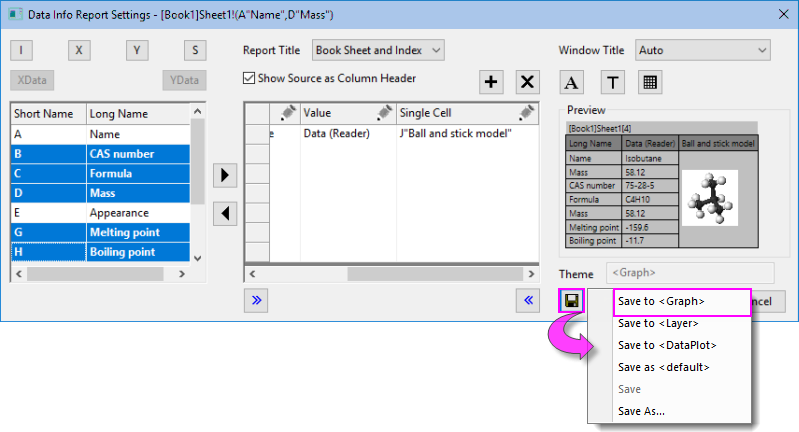
Task: Open the Report Title dropdown
Action: pos(378,50)
